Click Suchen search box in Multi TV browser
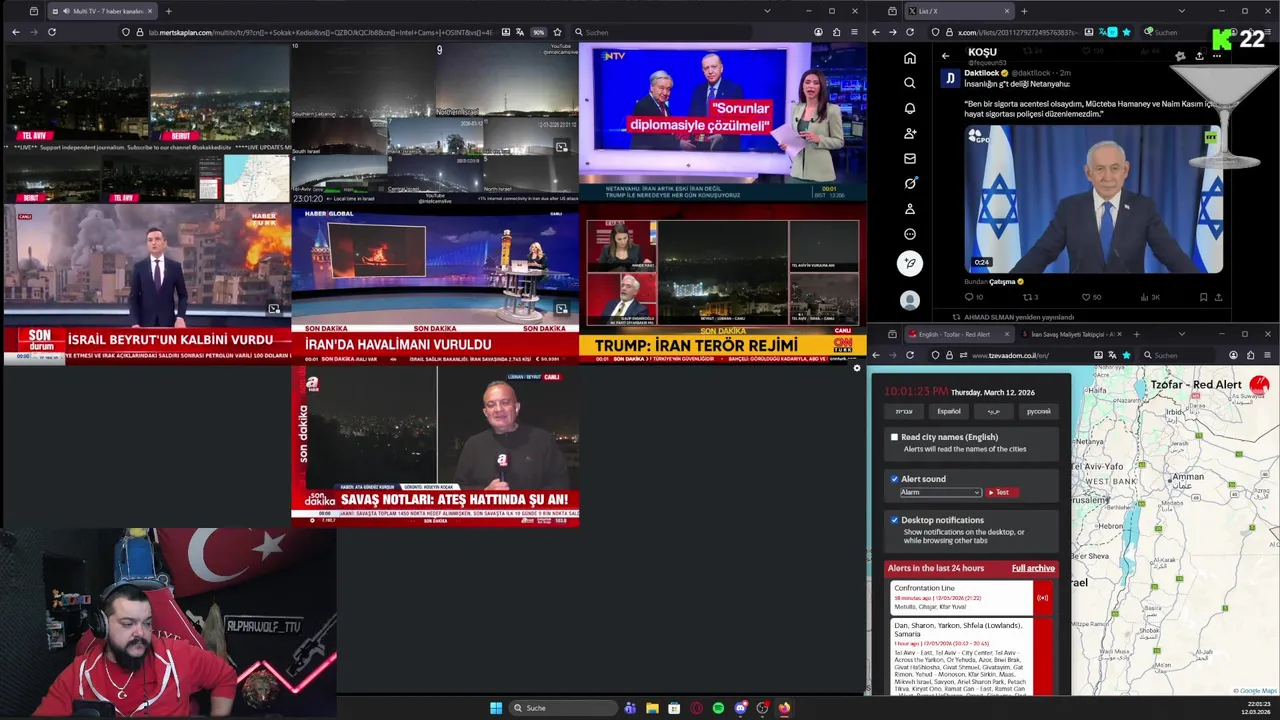 click(x=660, y=32)
